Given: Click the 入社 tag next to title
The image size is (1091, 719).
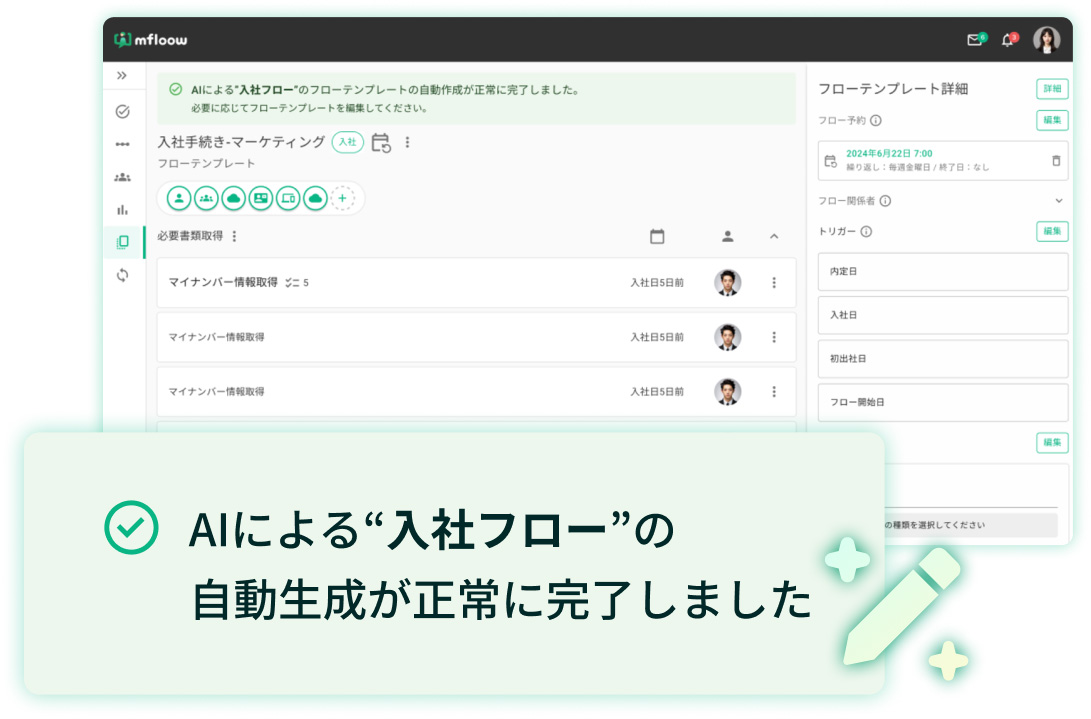Looking at the screenshot, I should coord(347,142).
